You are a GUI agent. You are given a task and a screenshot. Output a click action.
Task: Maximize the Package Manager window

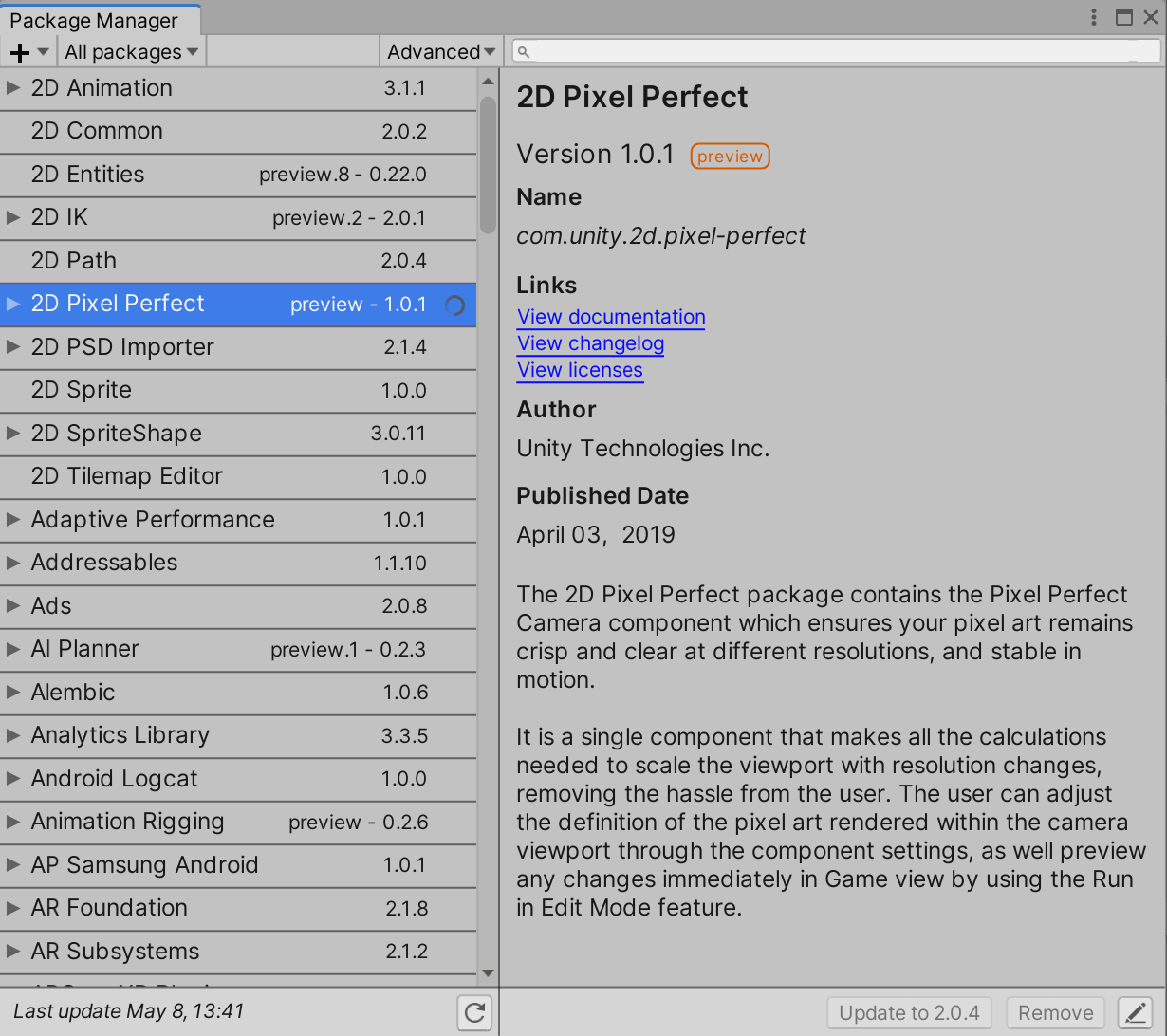(x=1124, y=17)
